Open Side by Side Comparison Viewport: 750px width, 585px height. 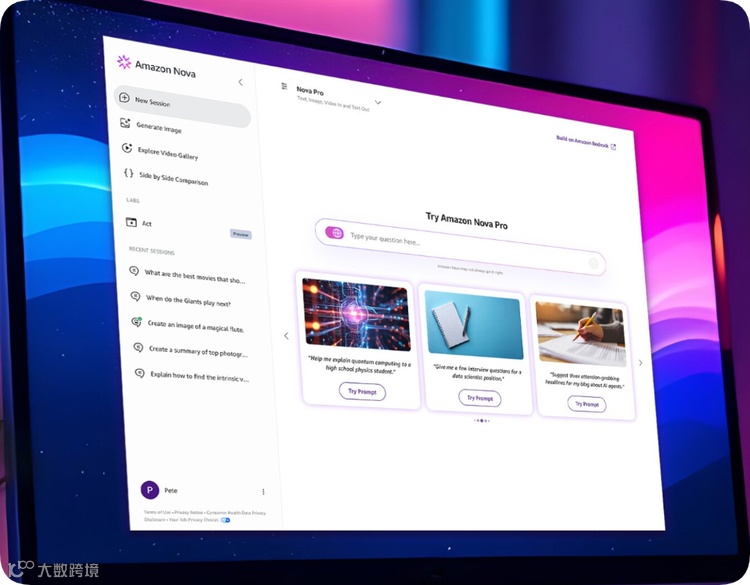pyautogui.click(x=174, y=178)
